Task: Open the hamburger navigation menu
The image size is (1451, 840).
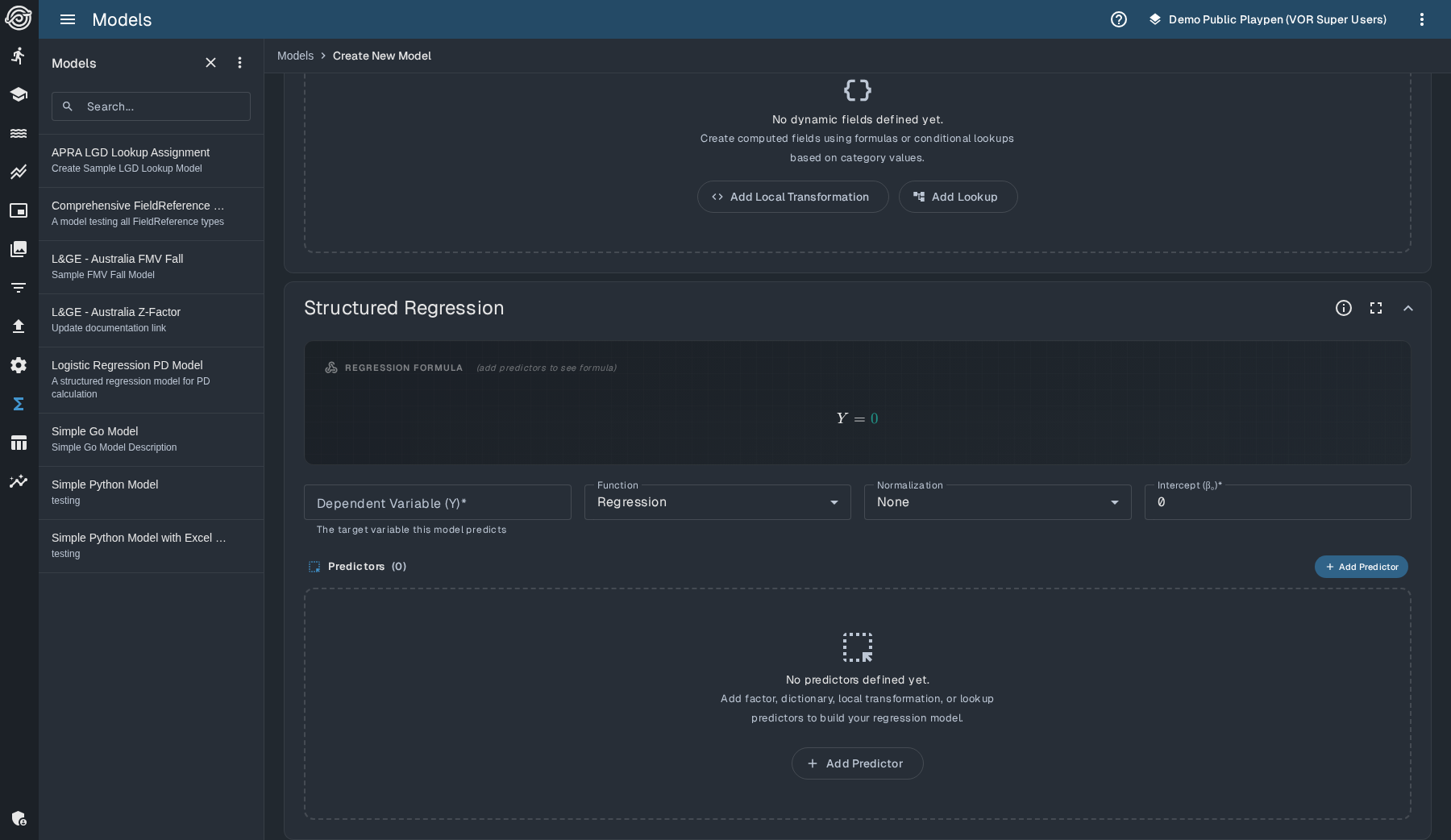Action: [x=68, y=19]
